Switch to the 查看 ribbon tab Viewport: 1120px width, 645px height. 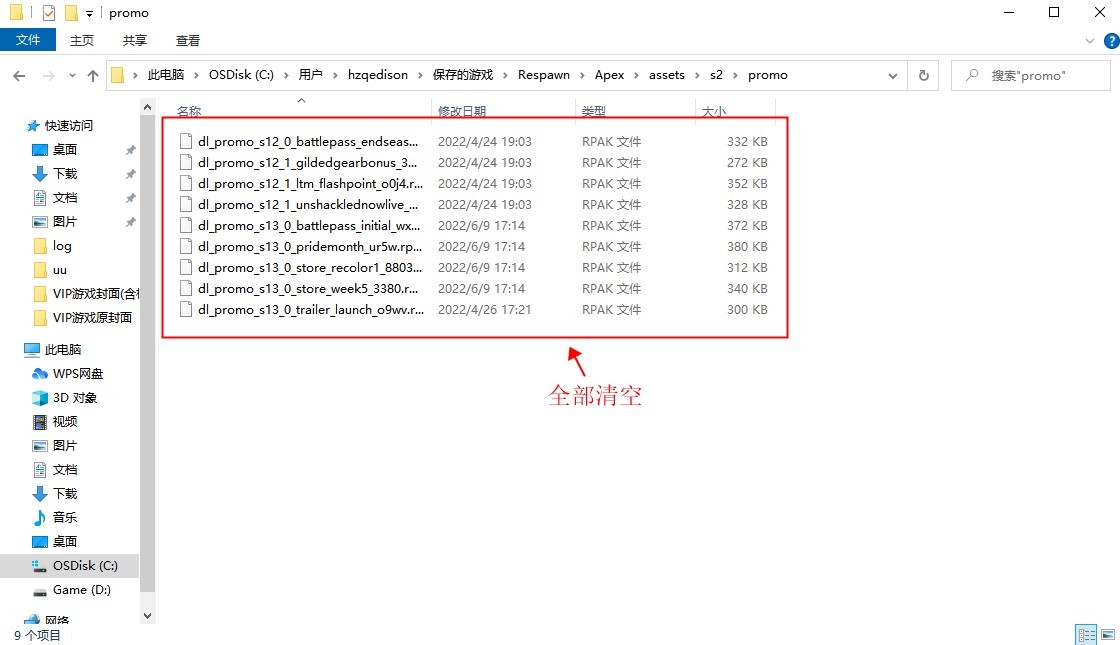click(190, 40)
